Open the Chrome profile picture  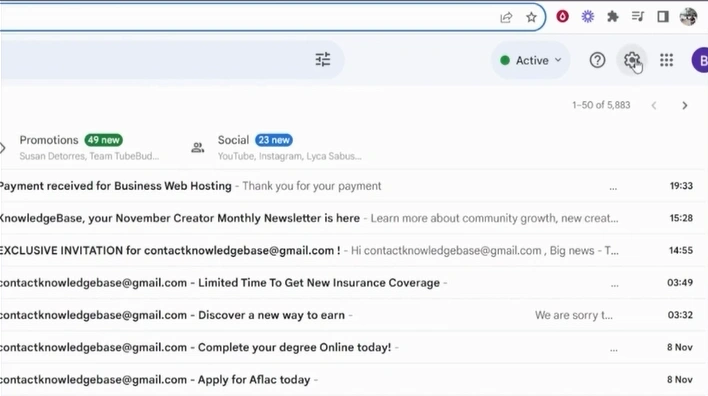coord(688,17)
